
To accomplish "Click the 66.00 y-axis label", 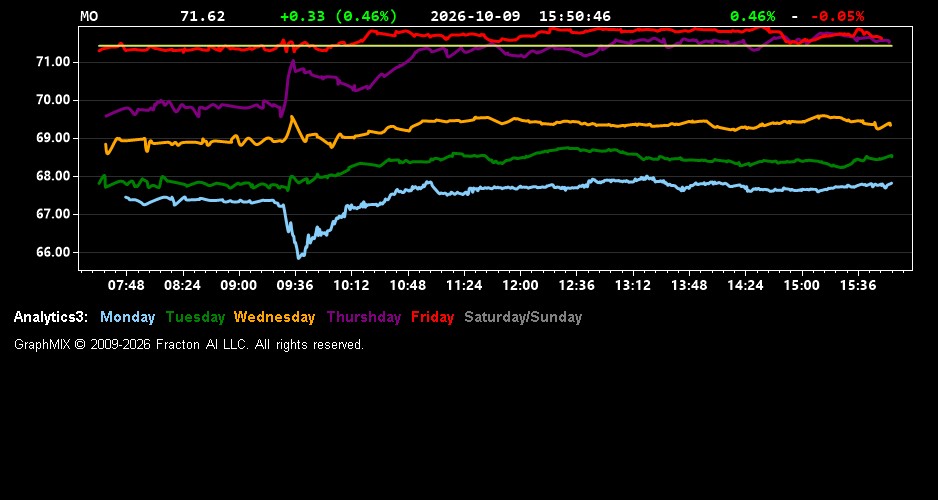I will (54, 252).
